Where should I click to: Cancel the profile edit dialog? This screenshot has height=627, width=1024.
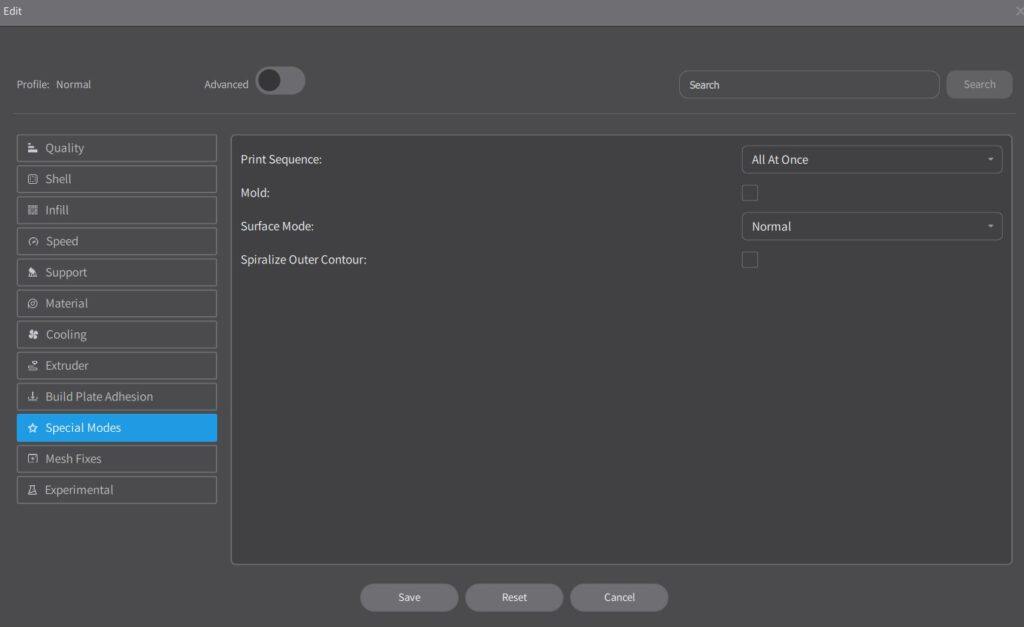coord(619,597)
